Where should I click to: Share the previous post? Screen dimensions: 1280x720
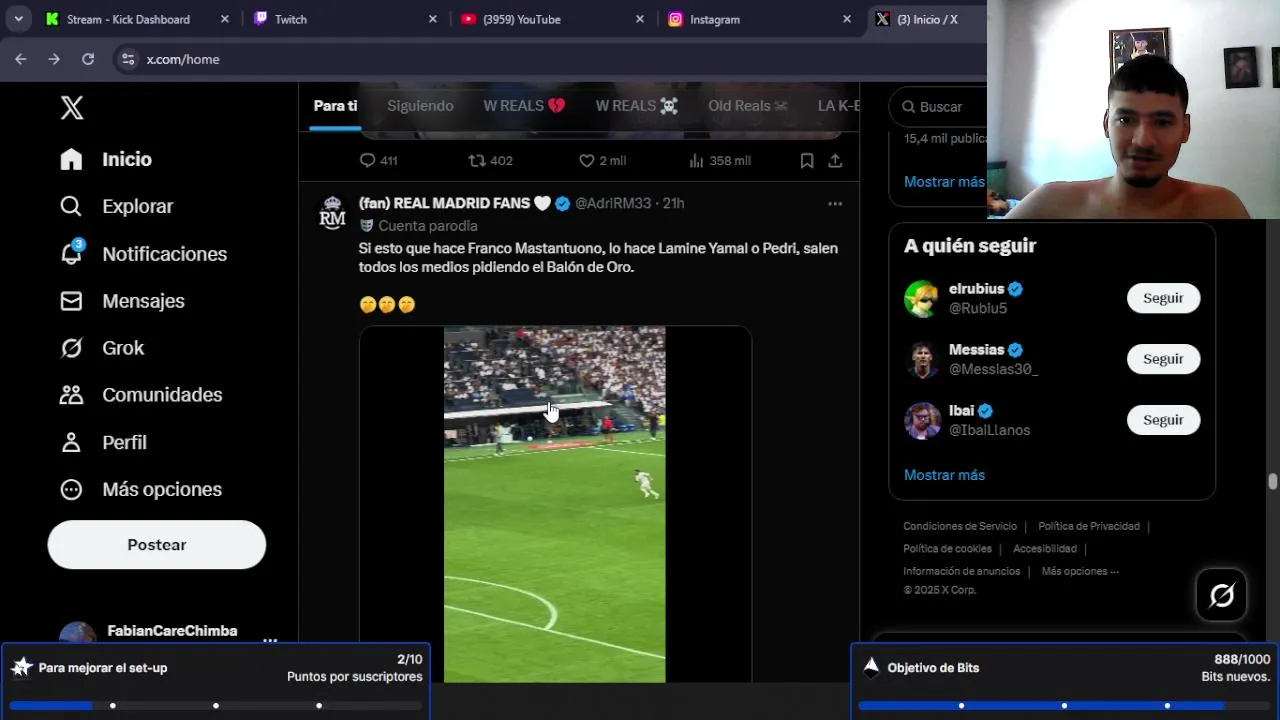(x=835, y=160)
